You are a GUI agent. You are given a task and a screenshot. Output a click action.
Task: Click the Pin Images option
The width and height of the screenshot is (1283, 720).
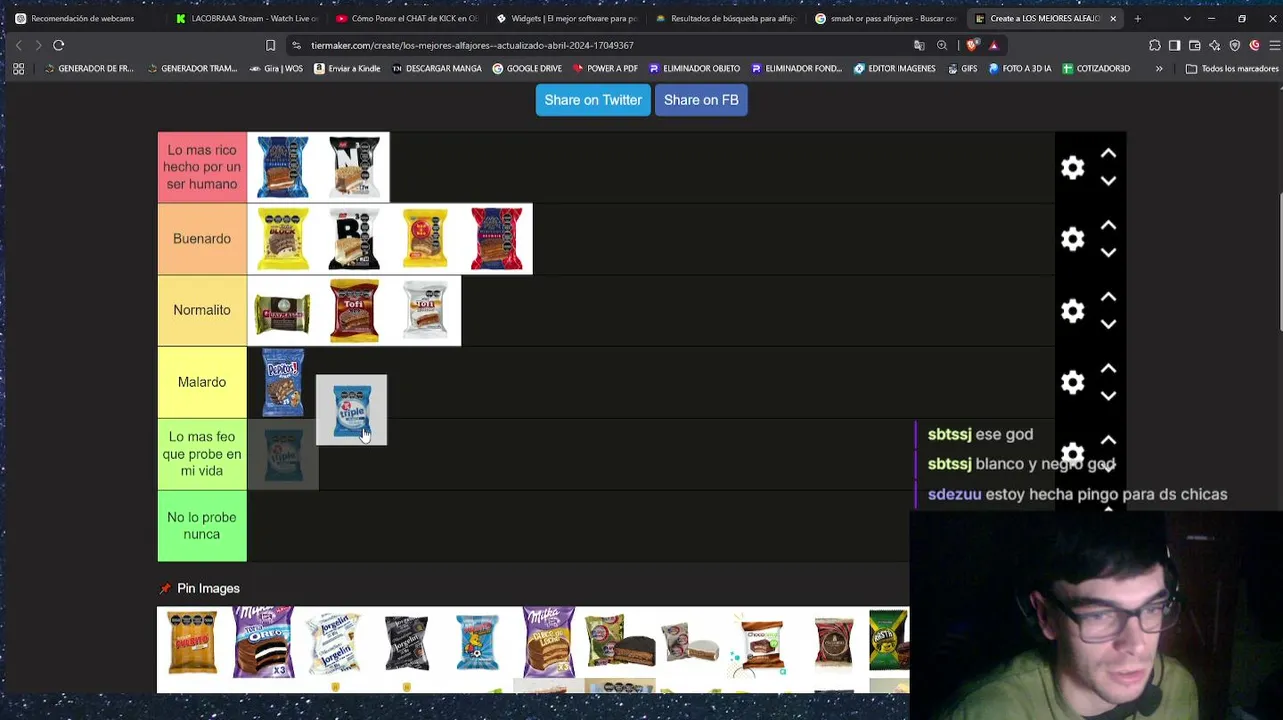pyautogui.click(x=199, y=588)
